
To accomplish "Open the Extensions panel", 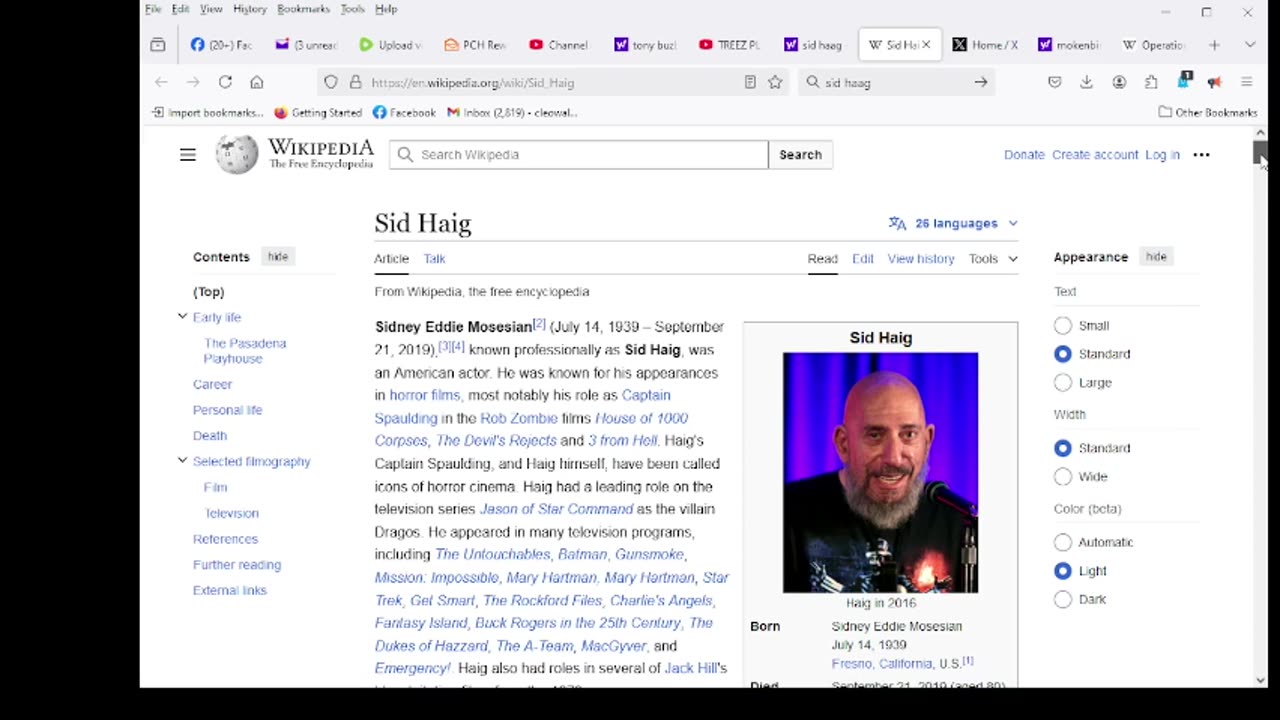I will click(1151, 83).
